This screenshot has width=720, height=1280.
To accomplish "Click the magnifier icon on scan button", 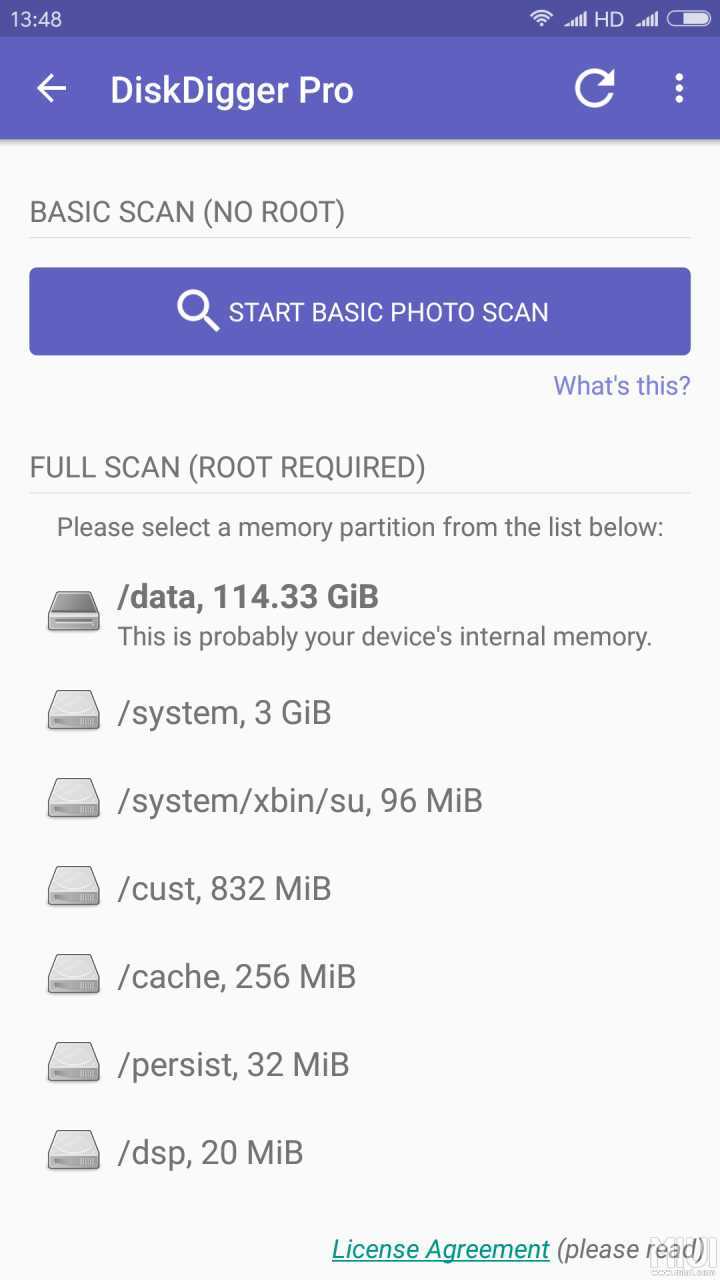I will 198,311.
